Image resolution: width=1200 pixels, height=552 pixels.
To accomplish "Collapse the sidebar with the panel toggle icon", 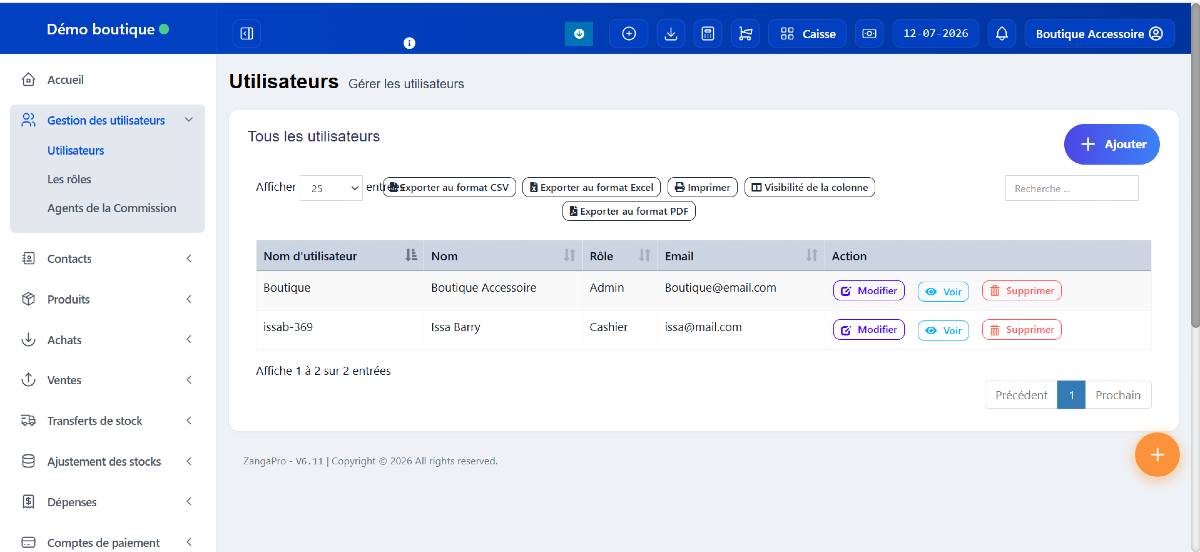I will [247, 33].
